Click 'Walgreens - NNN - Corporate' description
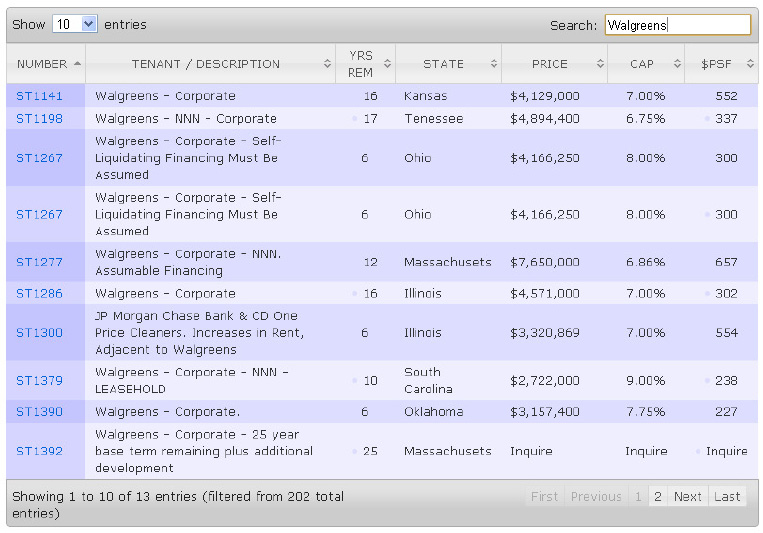This screenshot has height=533, width=763. (186, 118)
